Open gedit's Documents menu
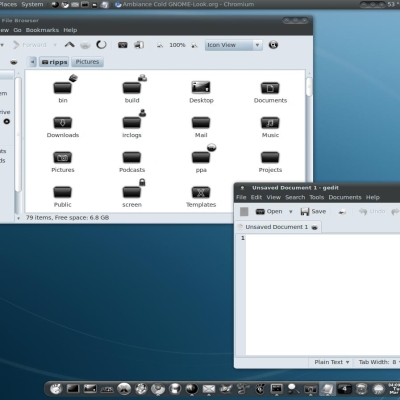The height and width of the screenshot is (400, 400). pyautogui.click(x=345, y=197)
